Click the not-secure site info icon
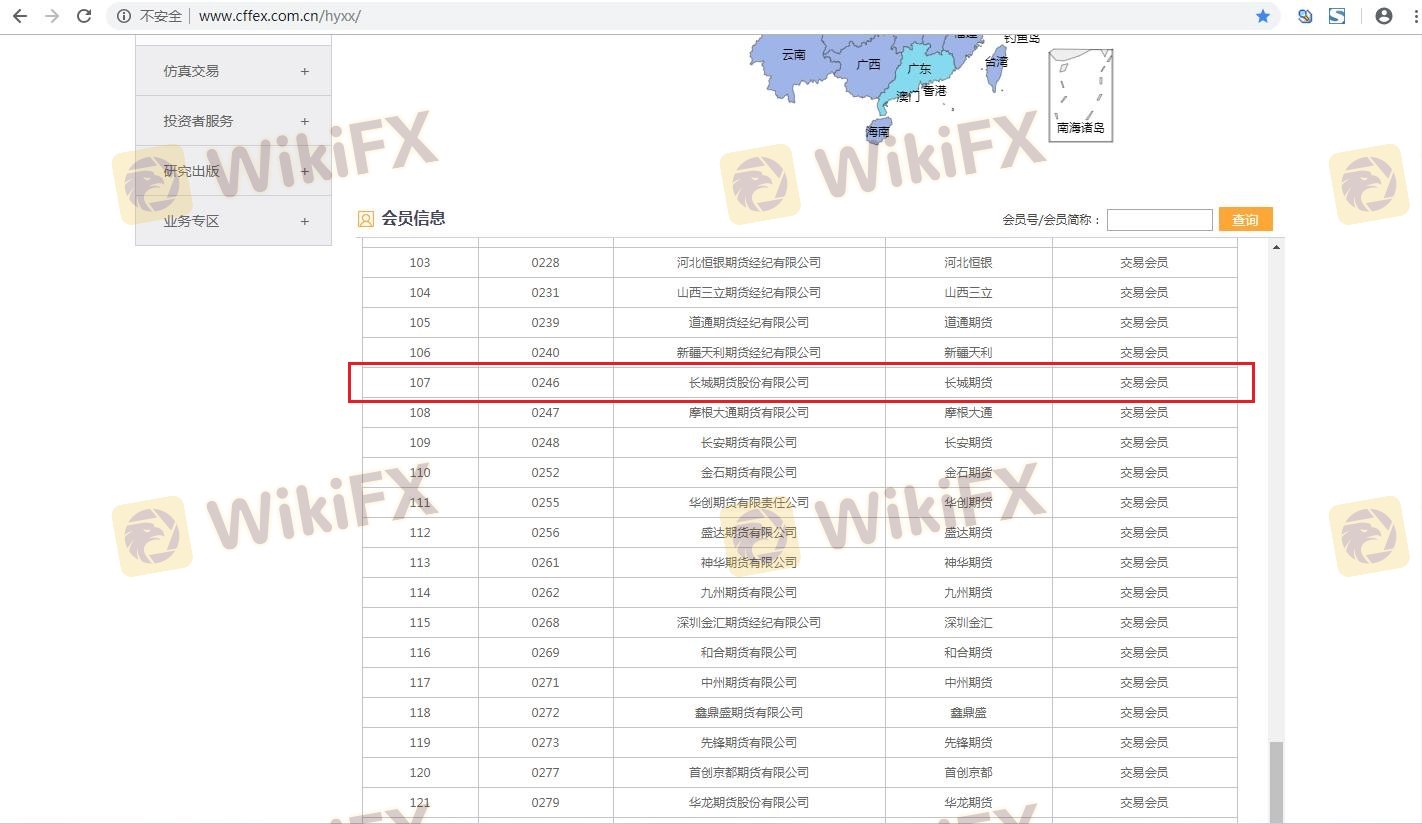The image size is (1422, 824). point(124,16)
